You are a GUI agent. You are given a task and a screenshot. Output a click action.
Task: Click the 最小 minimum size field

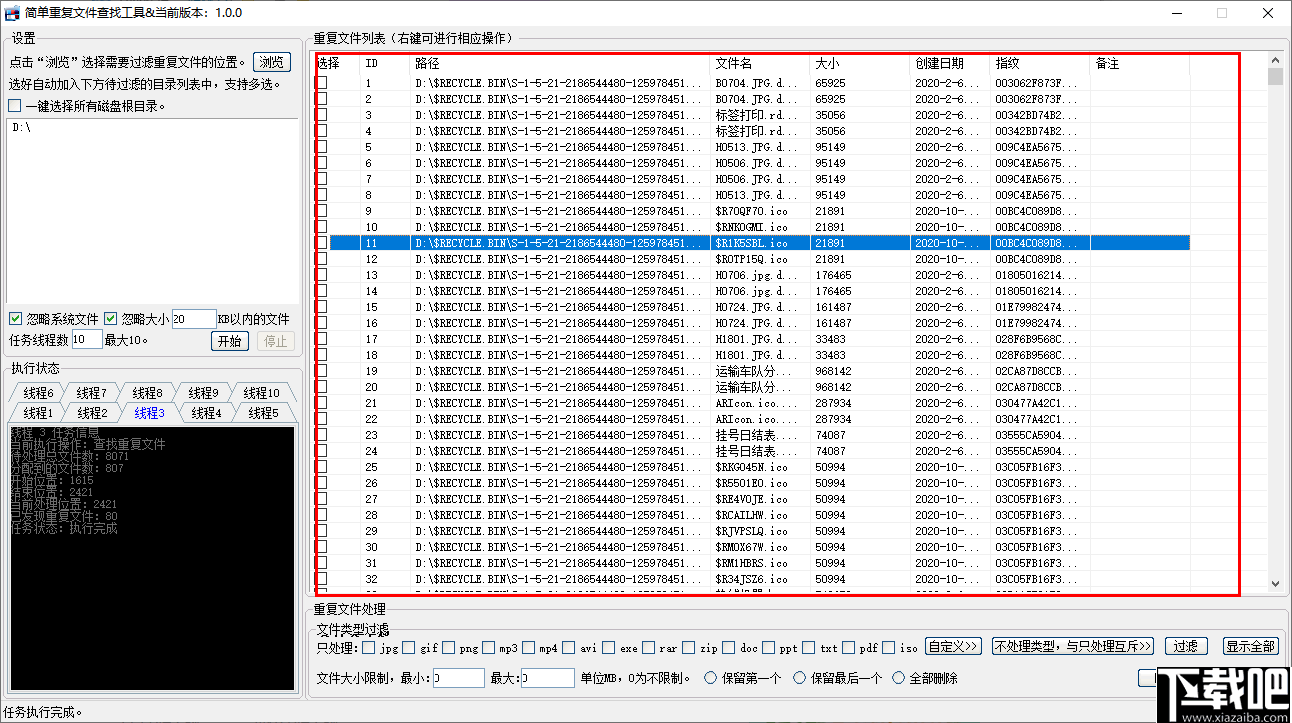click(459, 678)
